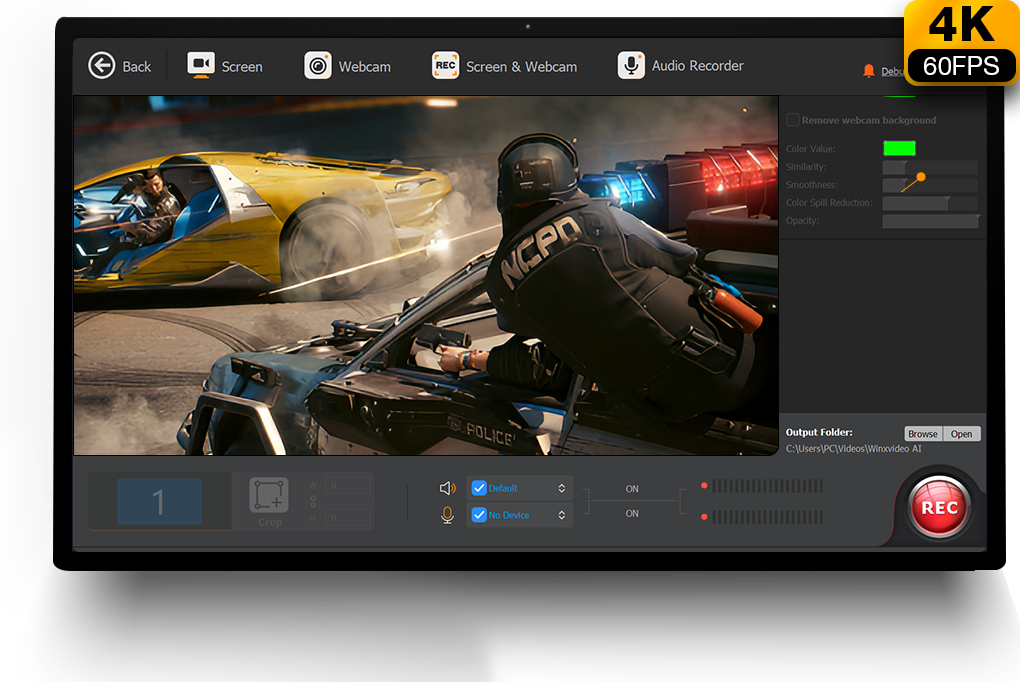Click the game preview video area
This screenshot has width=1020, height=682.
pyautogui.click(x=426, y=275)
